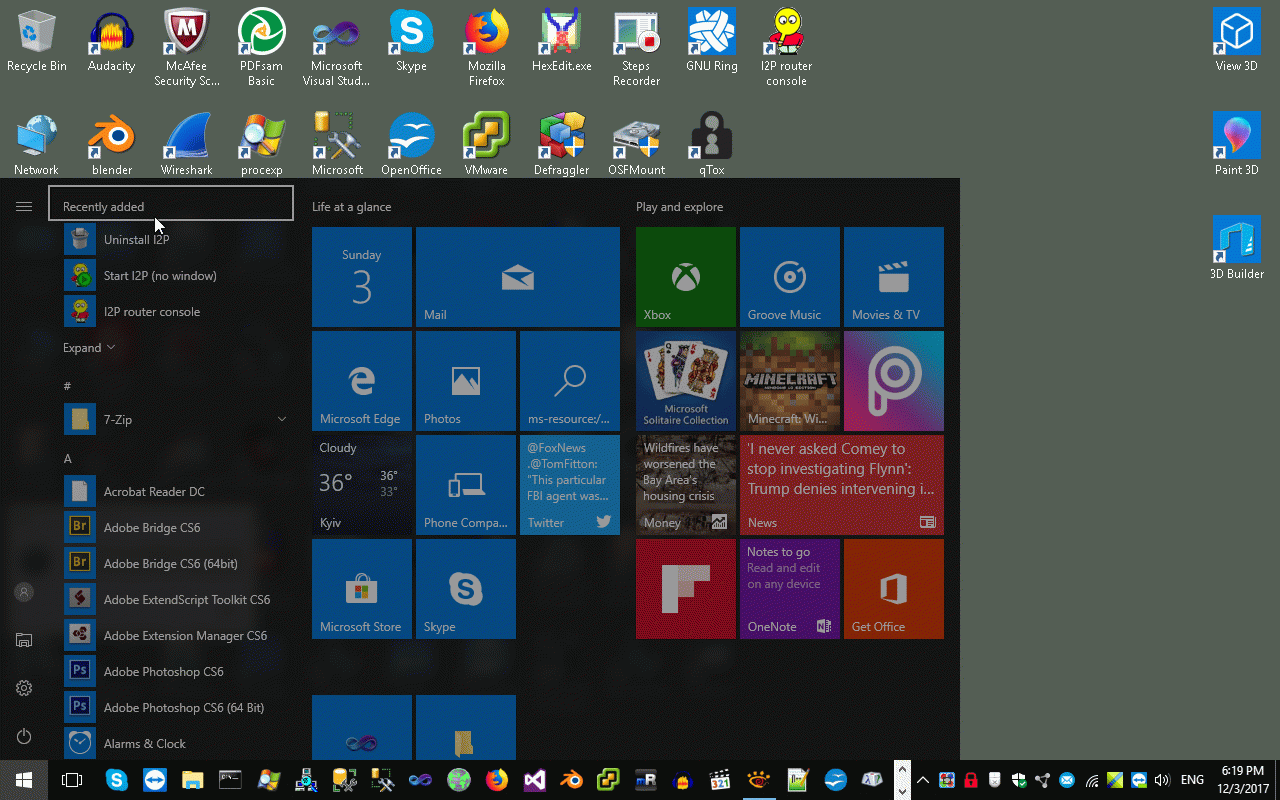
Task: Open the Mail tile
Action: click(x=518, y=277)
